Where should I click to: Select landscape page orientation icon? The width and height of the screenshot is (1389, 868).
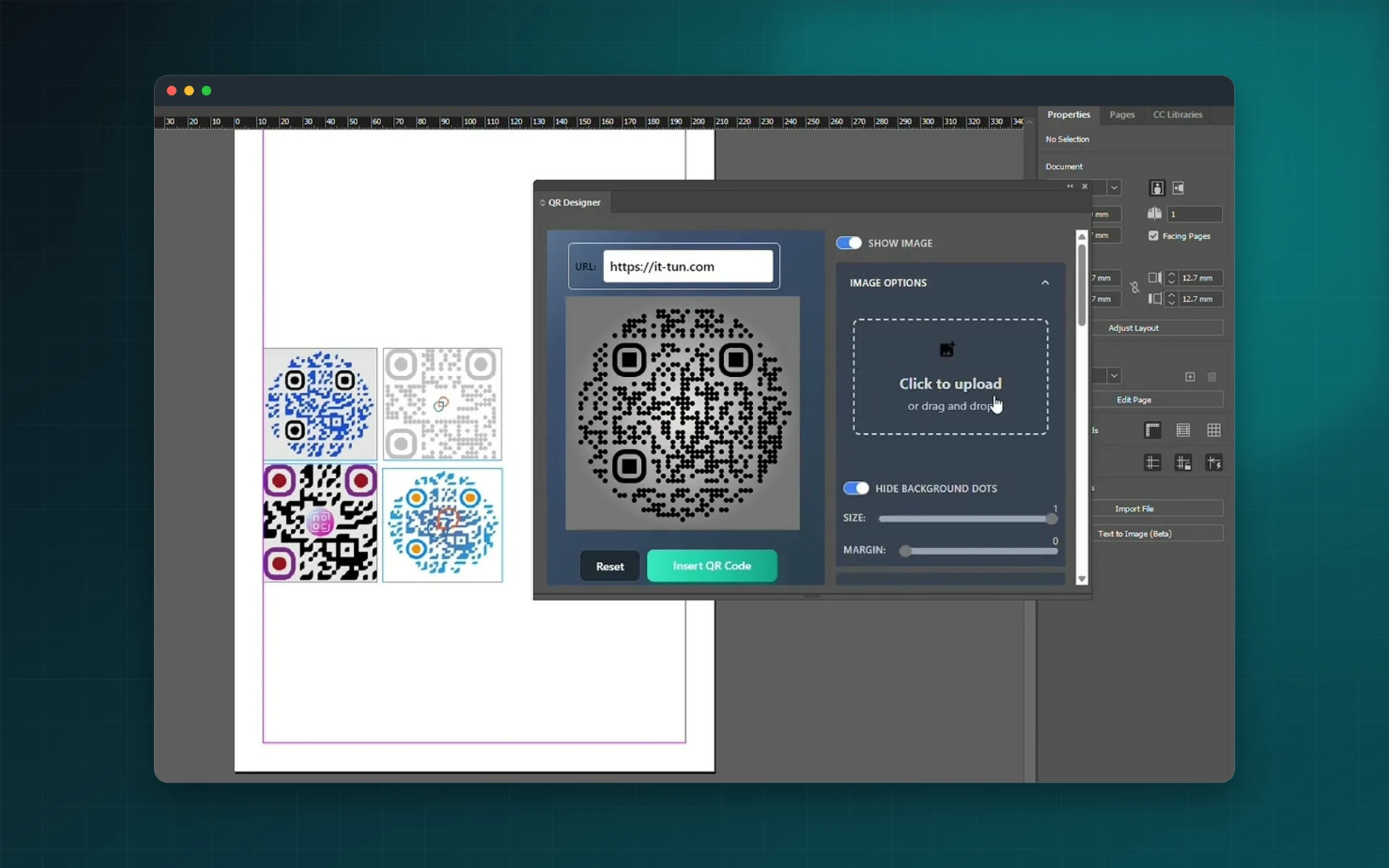1178,188
